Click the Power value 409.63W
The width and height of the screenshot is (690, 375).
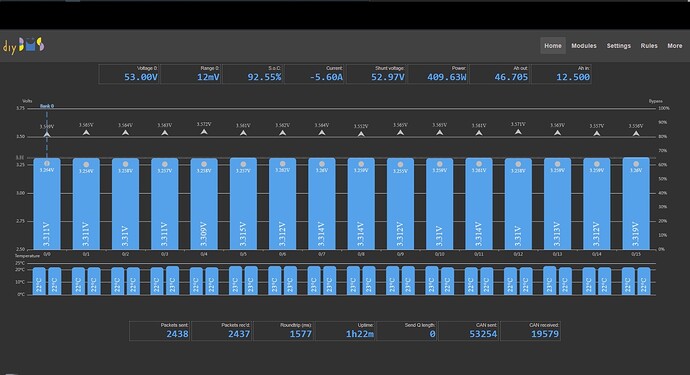point(447,77)
